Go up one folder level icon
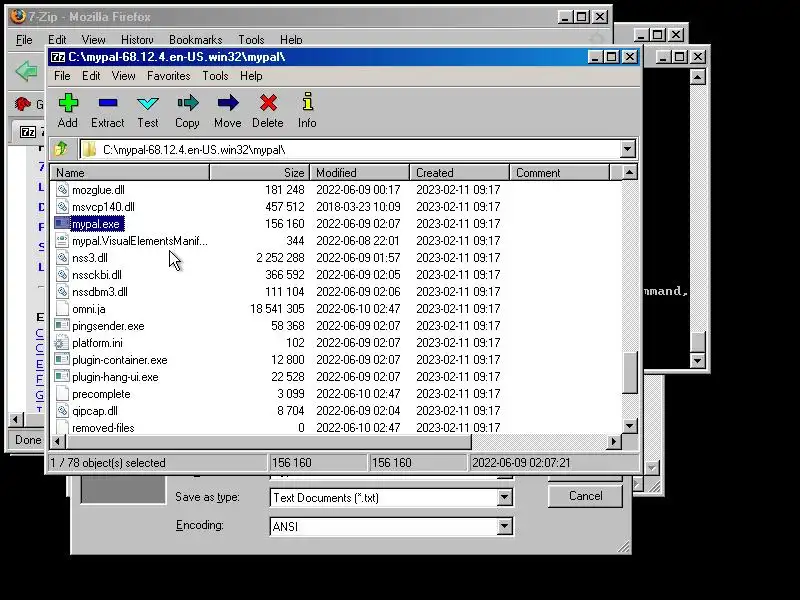The image size is (800, 600). pos(61,149)
